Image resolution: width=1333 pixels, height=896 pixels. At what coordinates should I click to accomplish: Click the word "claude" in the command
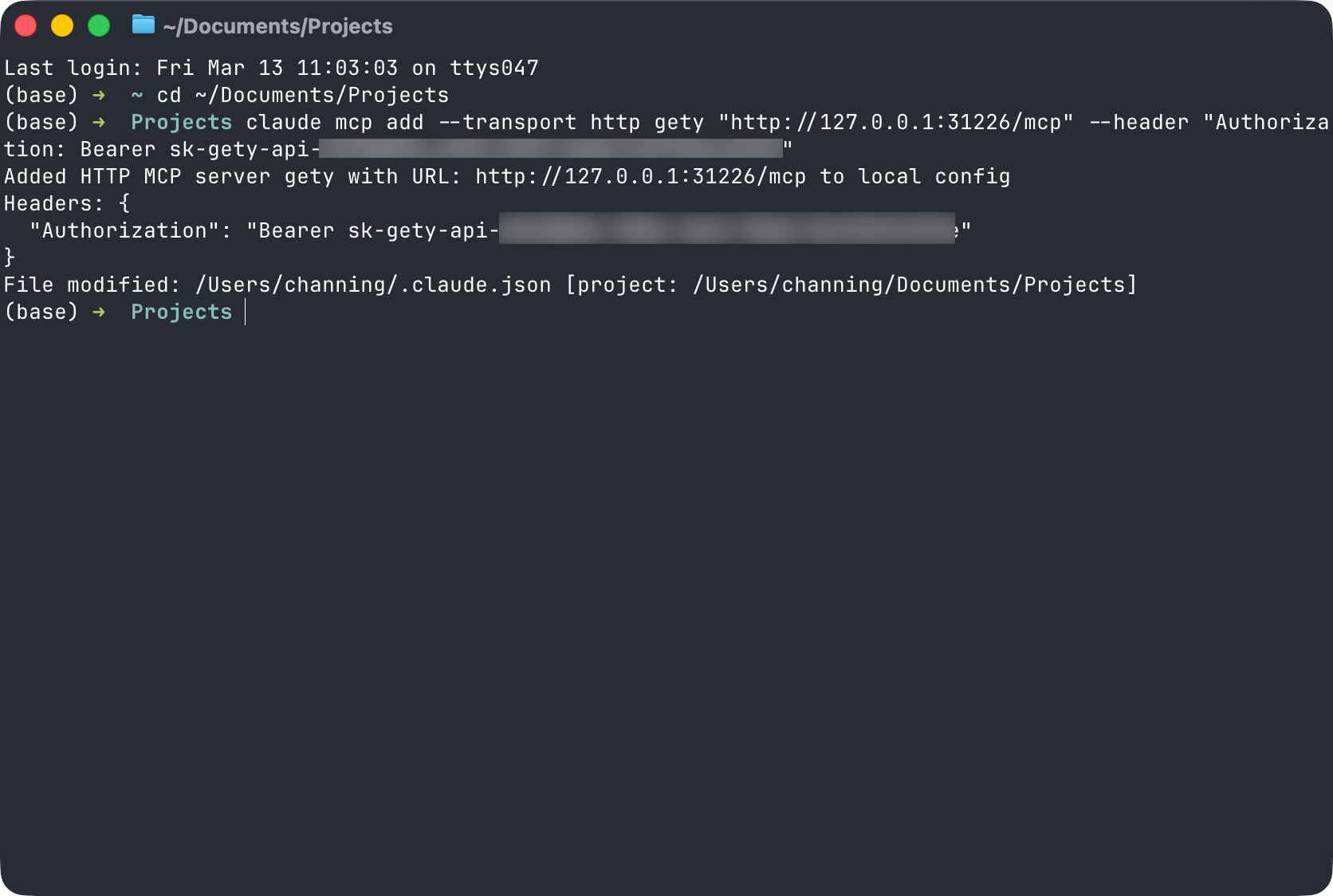click(284, 122)
